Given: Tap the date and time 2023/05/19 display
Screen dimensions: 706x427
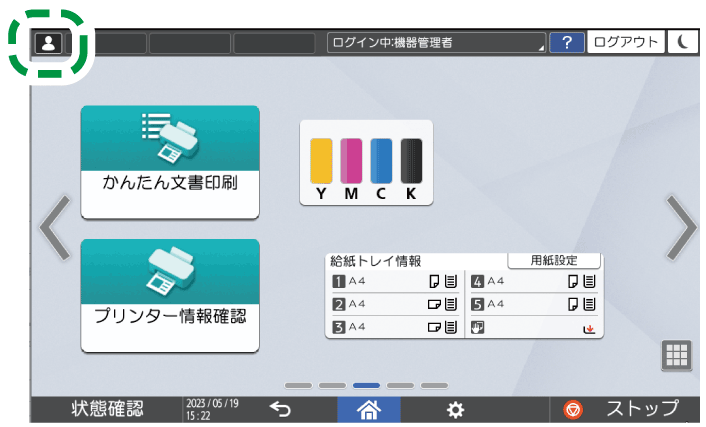Looking at the screenshot, I should click(x=213, y=409).
